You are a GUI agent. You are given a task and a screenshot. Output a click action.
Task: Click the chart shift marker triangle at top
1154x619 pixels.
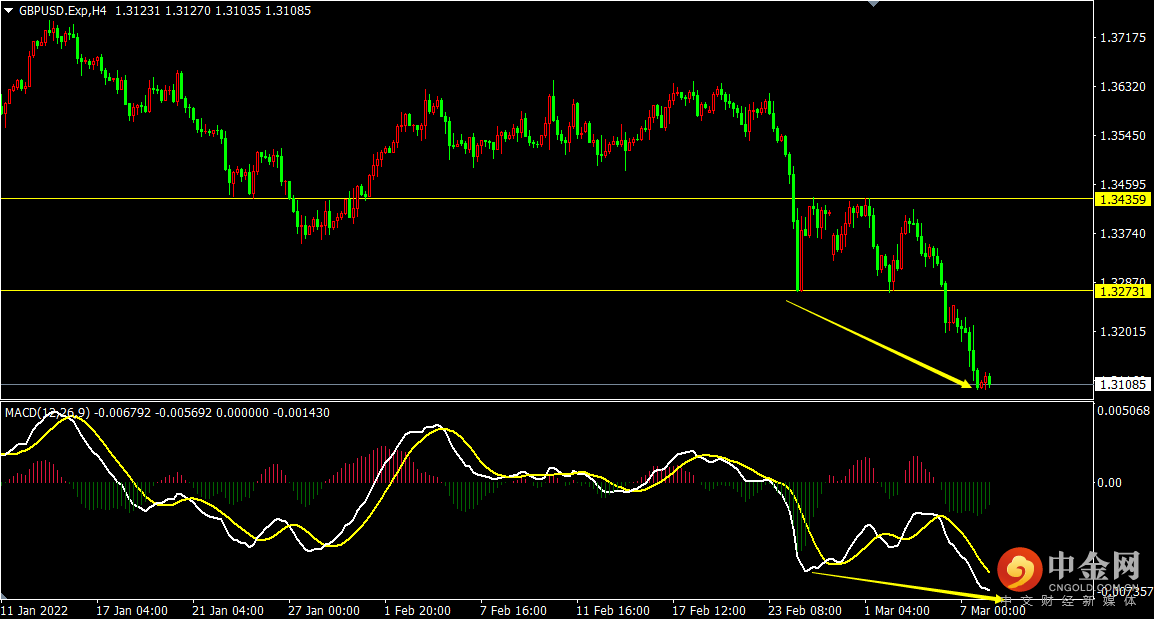(874, 4)
